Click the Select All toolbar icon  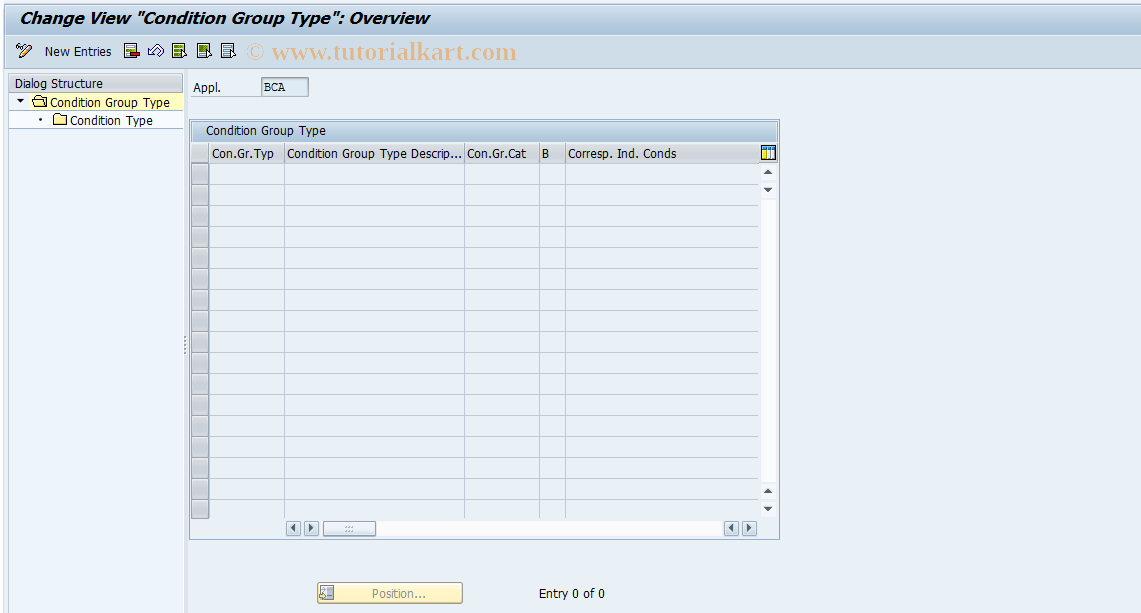coord(180,51)
